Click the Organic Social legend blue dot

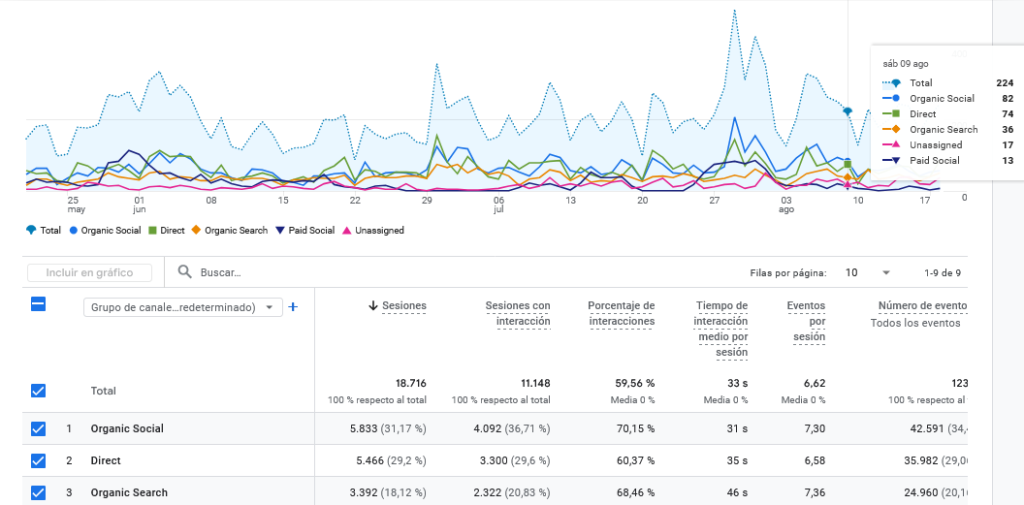(x=73, y=230)
